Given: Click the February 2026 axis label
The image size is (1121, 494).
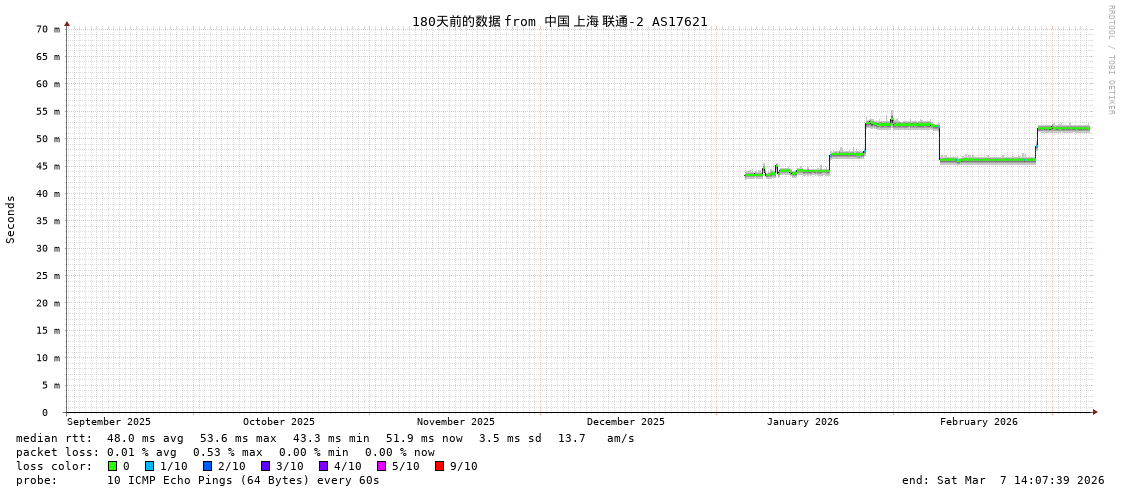Looking at the screenshot, I should pyautogui.click(x=978, y=422).
